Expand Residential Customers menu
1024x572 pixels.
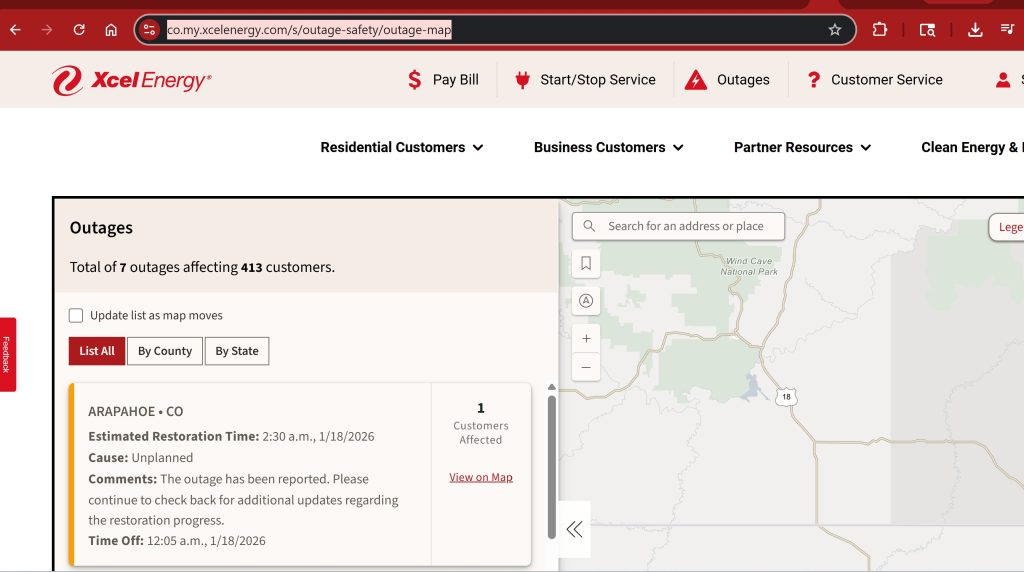(x=402, y=147)
